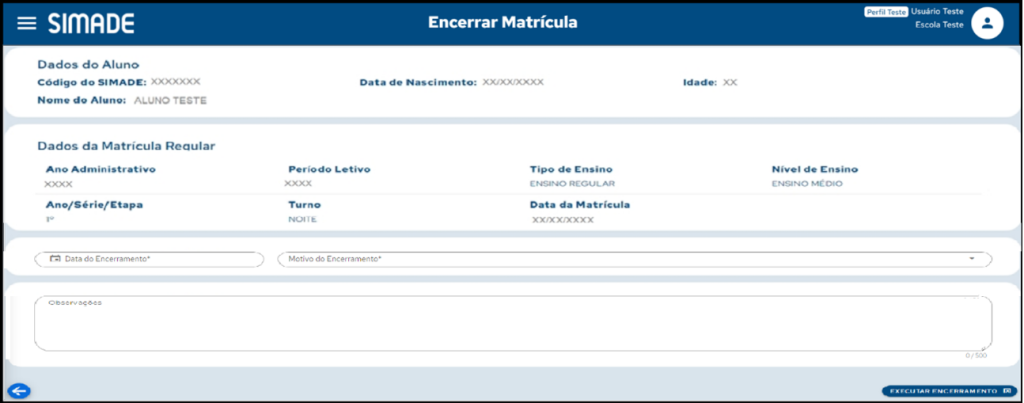The height and width of the screenshot is (403, 1024).
Task: Open the user profile avatar icon
Action: [x=987, y=24]
